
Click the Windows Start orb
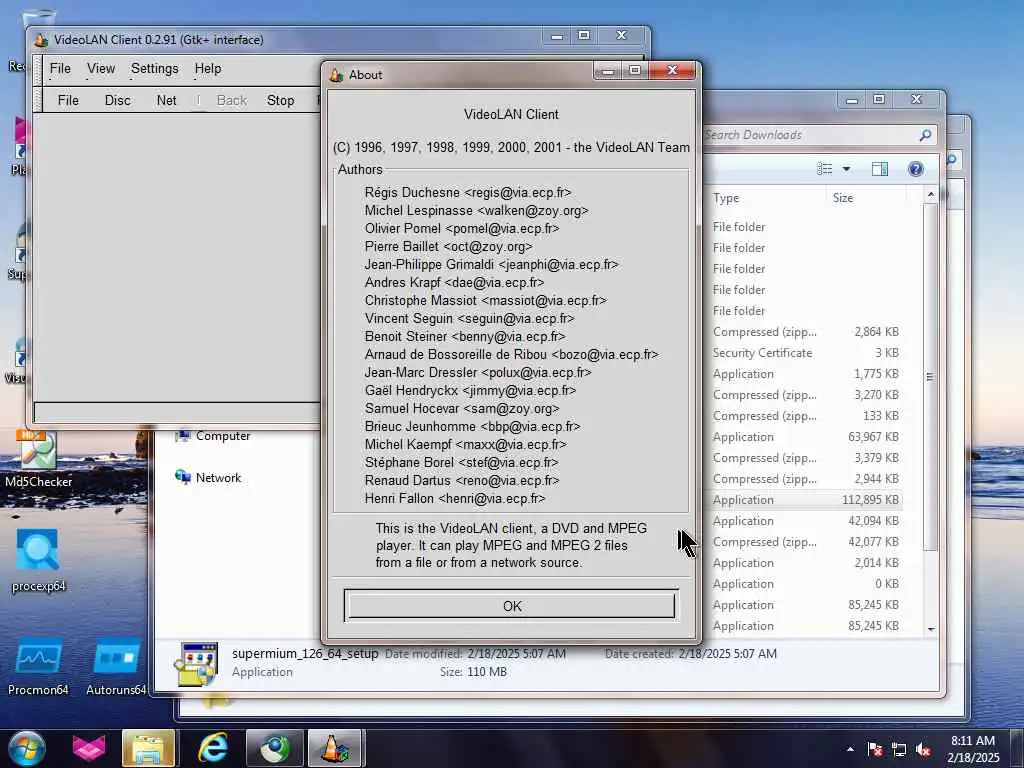coord(27,748)
